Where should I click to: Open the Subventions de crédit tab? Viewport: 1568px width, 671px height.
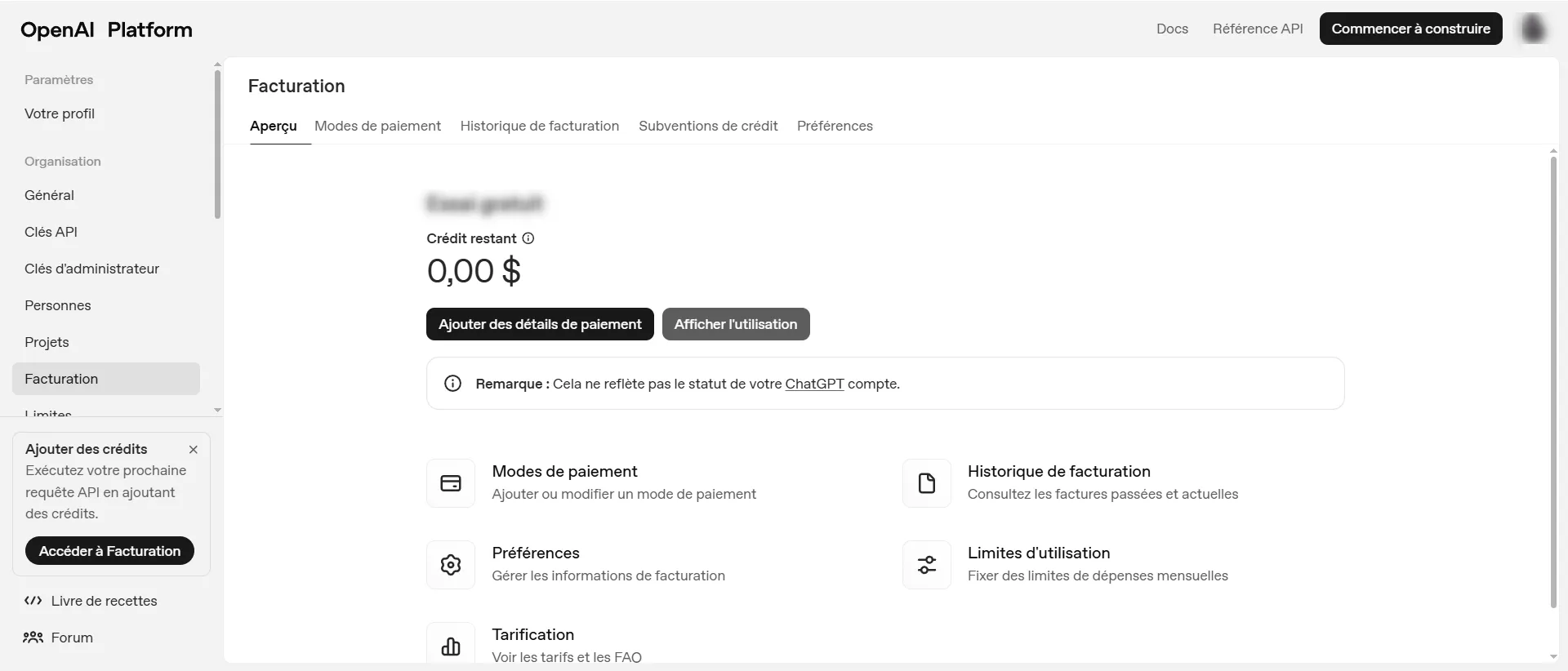[708, 126]
